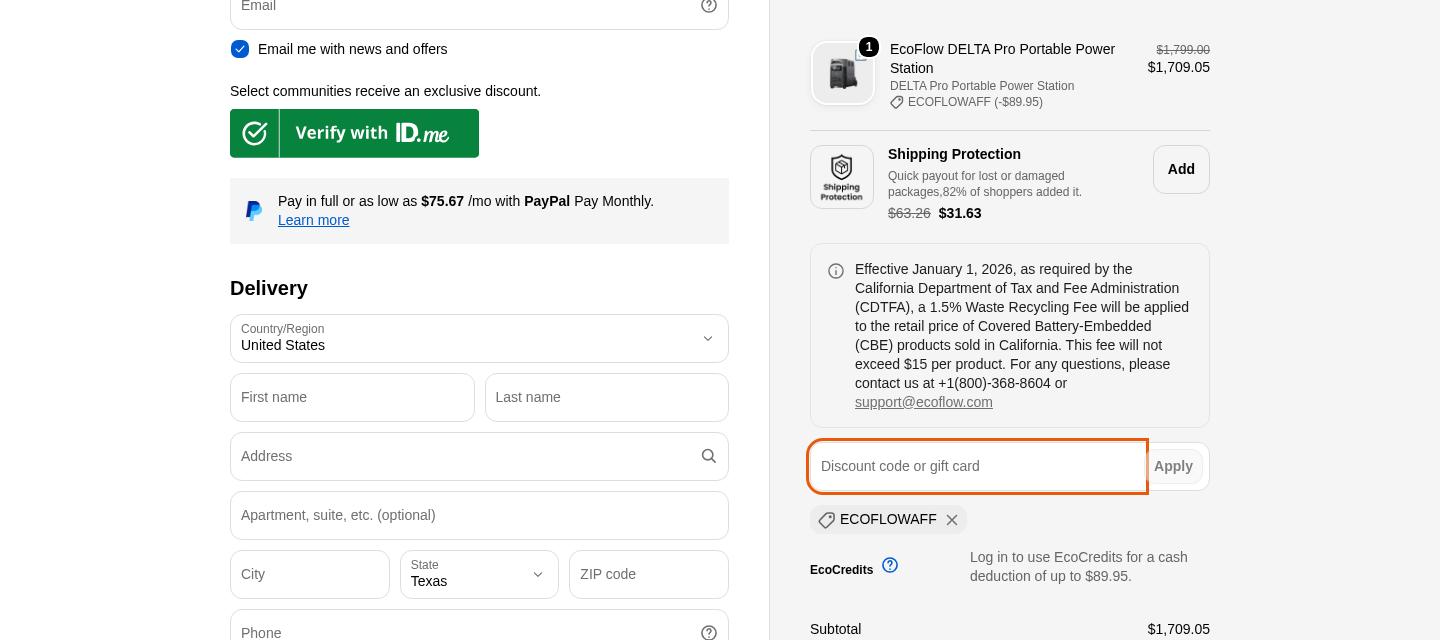
Task: Click the product quantity badge showing 1
Action: click(869, 47)
